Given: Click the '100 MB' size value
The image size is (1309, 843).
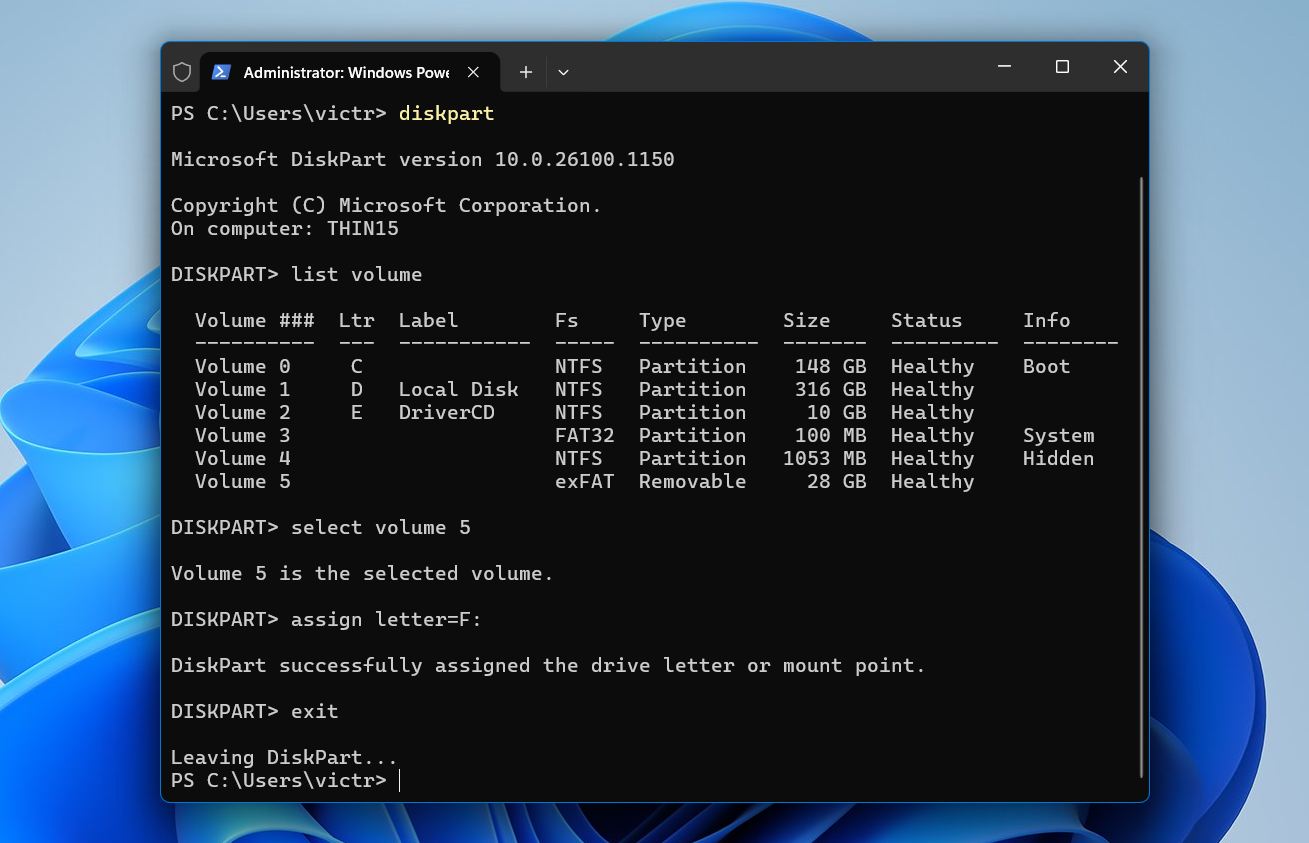Looking at the screenshot, I should (831, 435).
